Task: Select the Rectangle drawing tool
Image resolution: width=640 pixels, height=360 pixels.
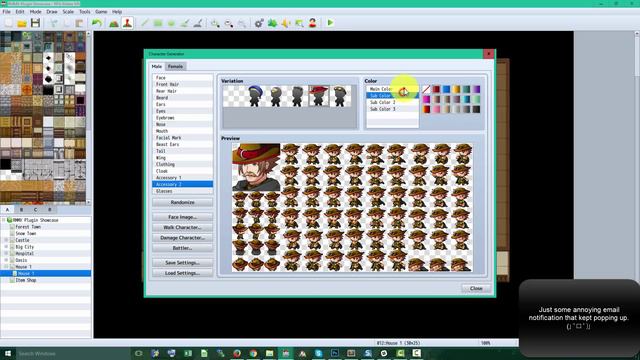Action: click(158, 23)
